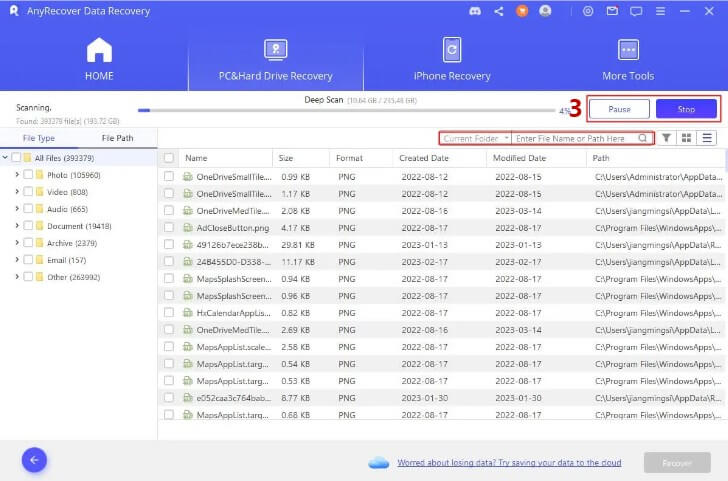The width and height of the screenshot is (728, 481).
Task: Switch to grid thumbnail view
Action: tap(687, 138)
